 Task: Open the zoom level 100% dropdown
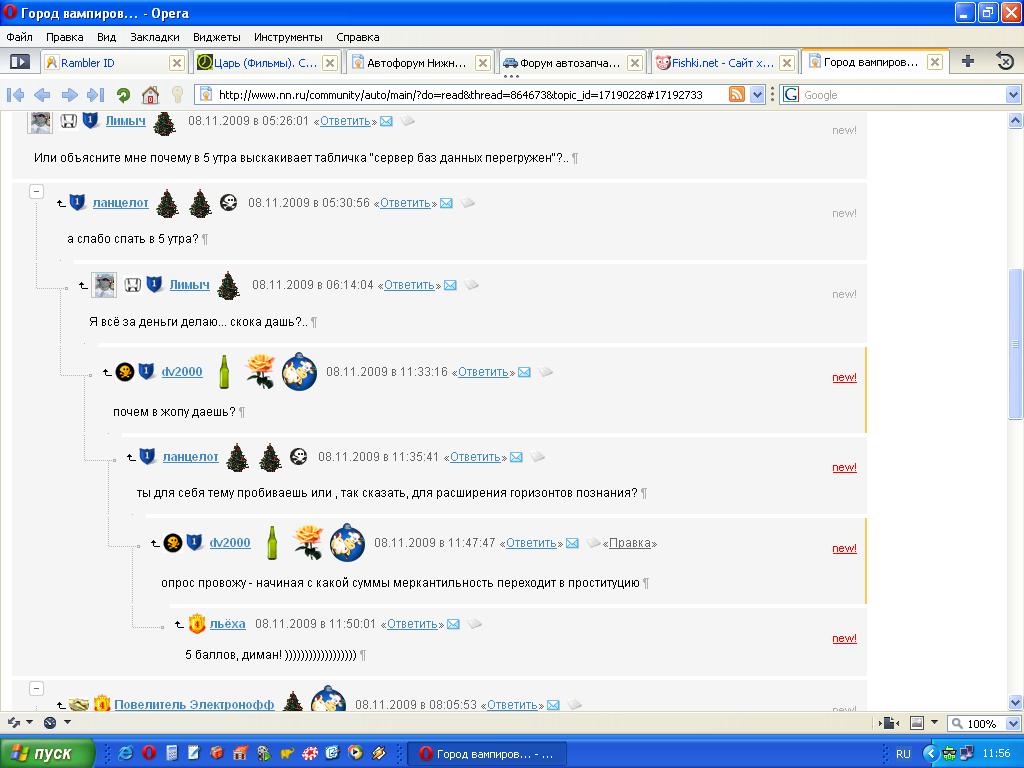click(983, 723)
